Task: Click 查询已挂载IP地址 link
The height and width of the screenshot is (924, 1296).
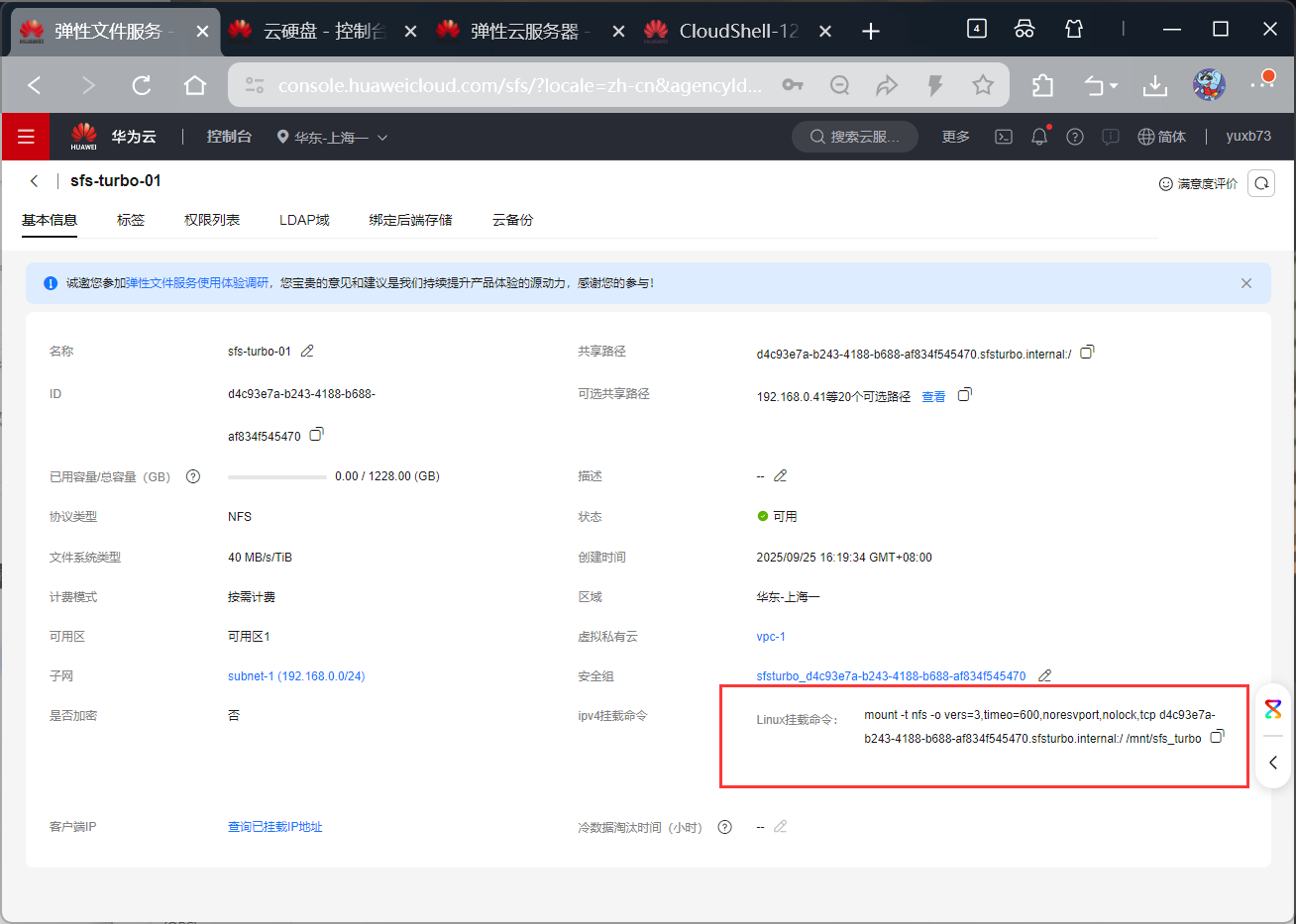Action: pyautogui.click(x=275, y=827)
